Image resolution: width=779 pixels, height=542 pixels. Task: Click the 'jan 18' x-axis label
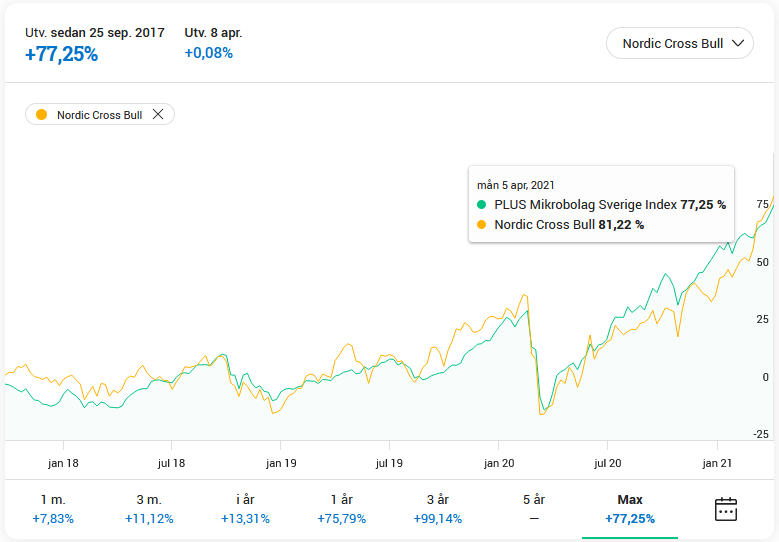tap(63, 463)
